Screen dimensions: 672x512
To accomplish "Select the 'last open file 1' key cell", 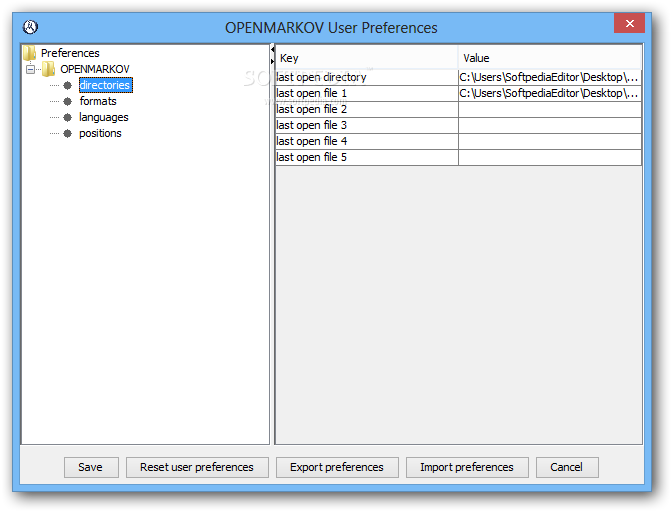I will point(367,93).
